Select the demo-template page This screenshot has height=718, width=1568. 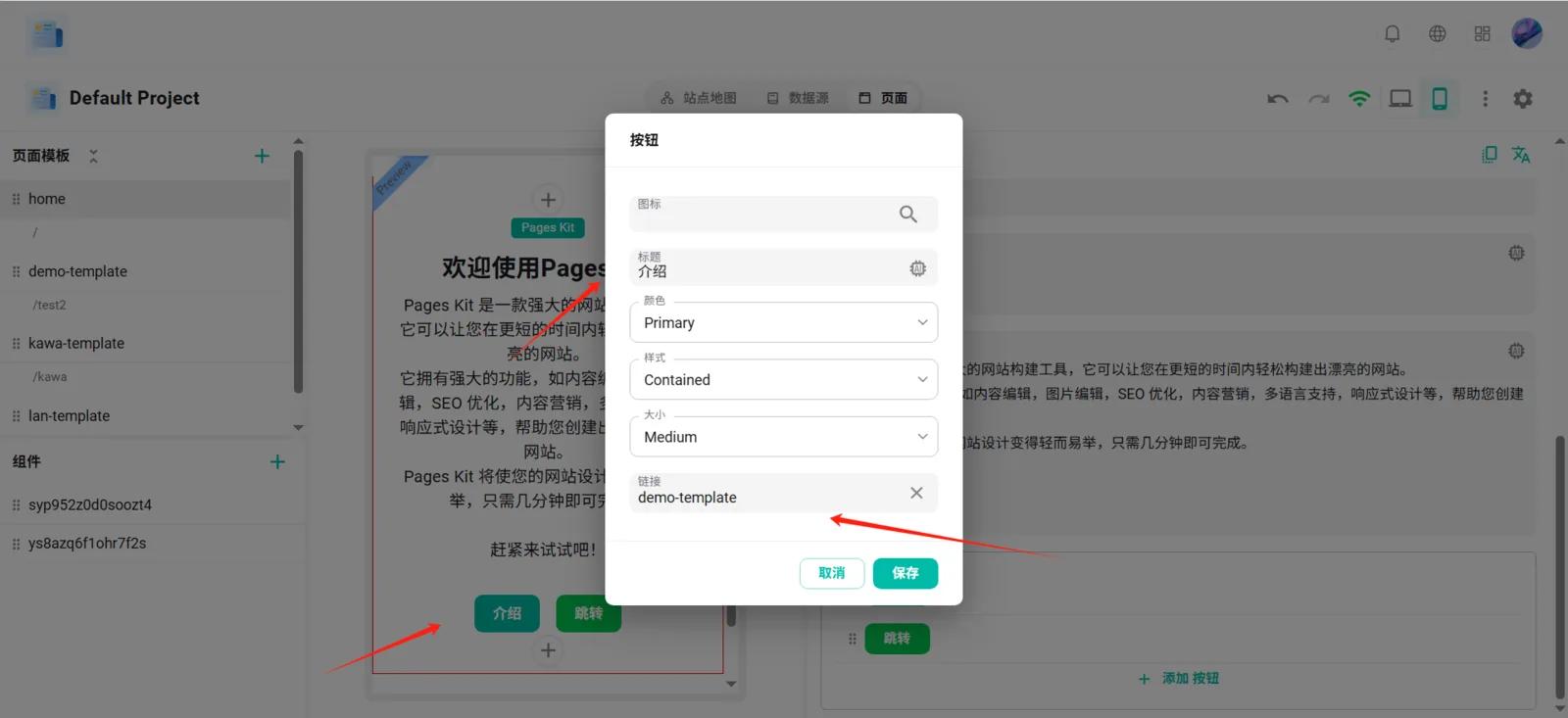click(147, 271)
